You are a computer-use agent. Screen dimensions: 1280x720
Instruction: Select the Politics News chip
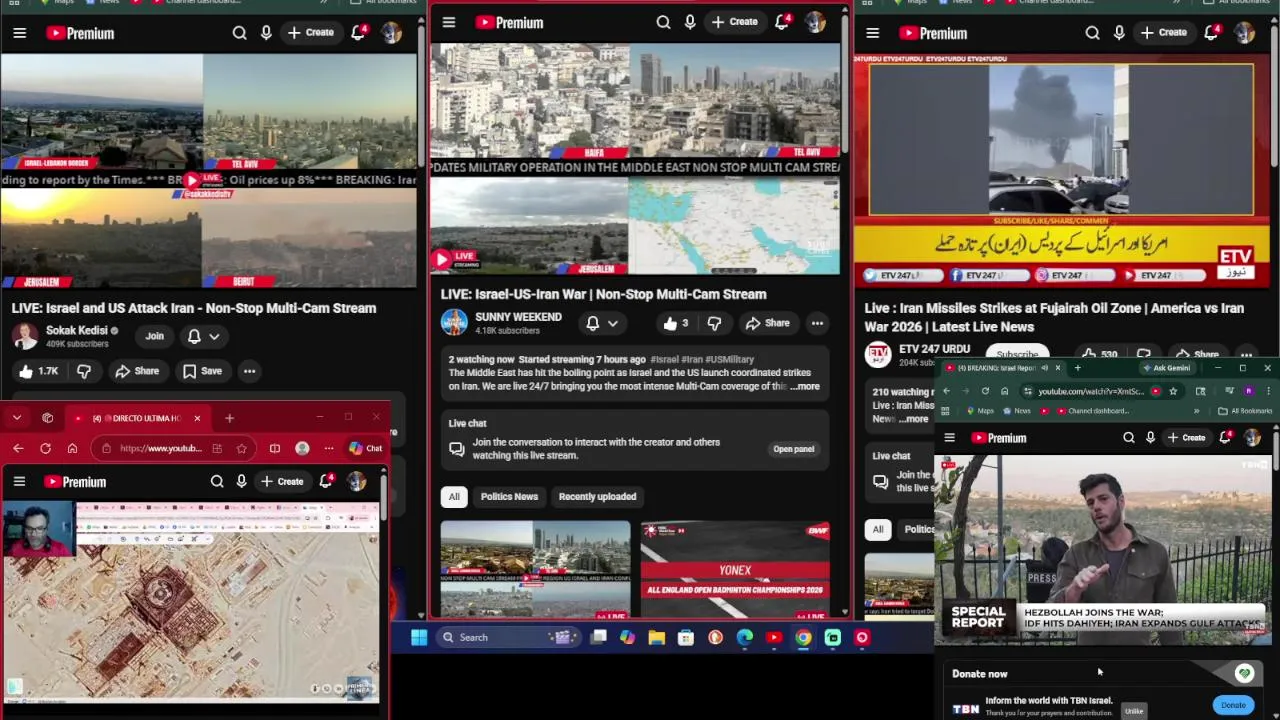[x=509, y=497]
